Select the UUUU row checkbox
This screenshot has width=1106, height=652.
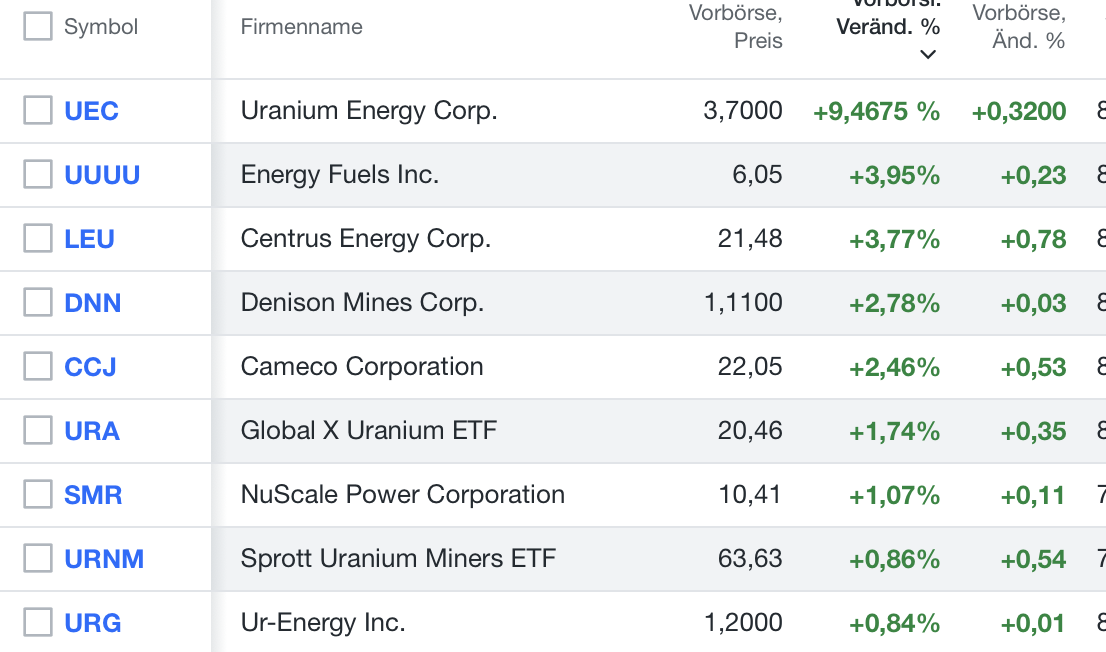tap(38, 174)
